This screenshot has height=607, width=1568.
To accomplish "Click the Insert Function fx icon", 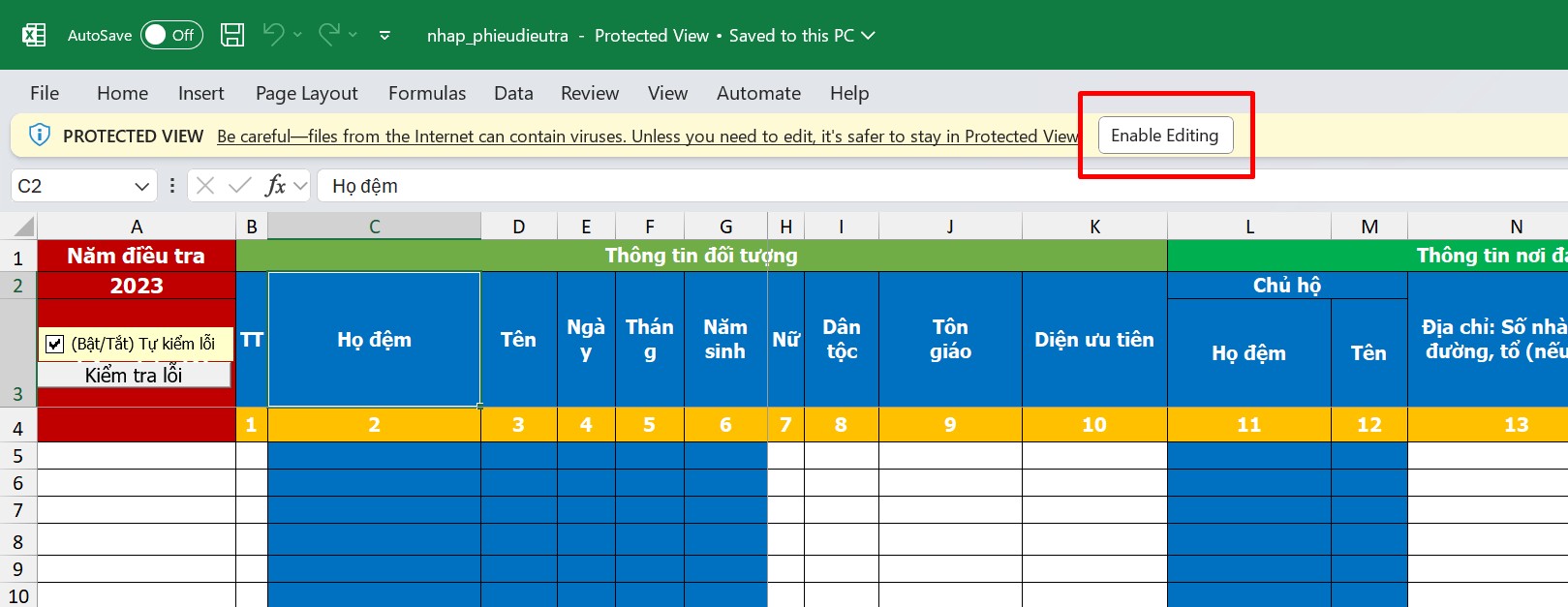I will click(276, 186).
